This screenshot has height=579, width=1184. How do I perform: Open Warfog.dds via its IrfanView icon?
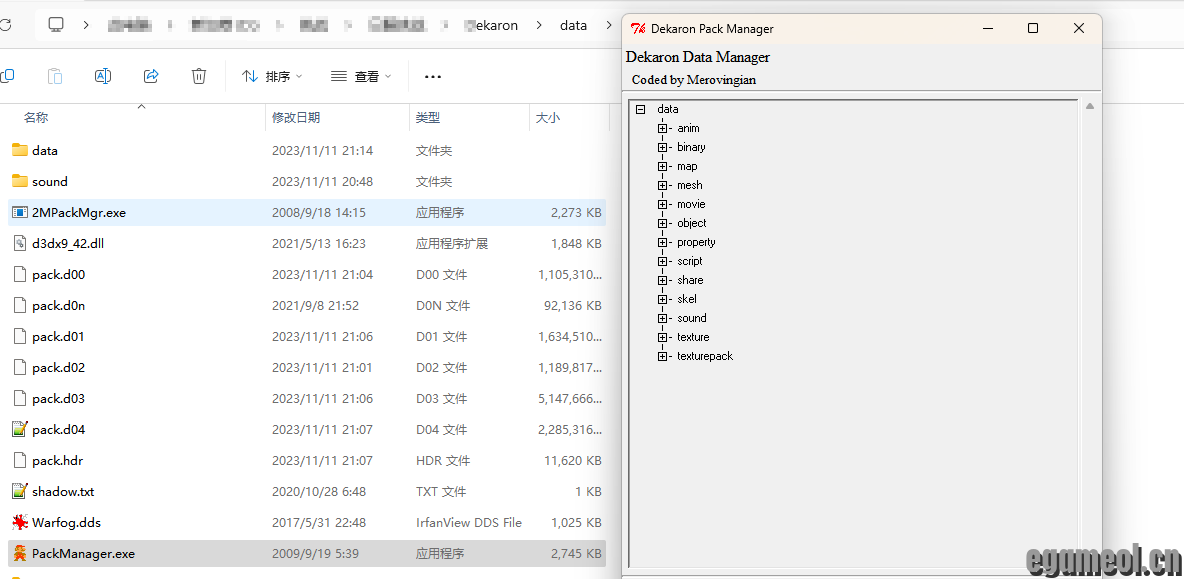19,522
